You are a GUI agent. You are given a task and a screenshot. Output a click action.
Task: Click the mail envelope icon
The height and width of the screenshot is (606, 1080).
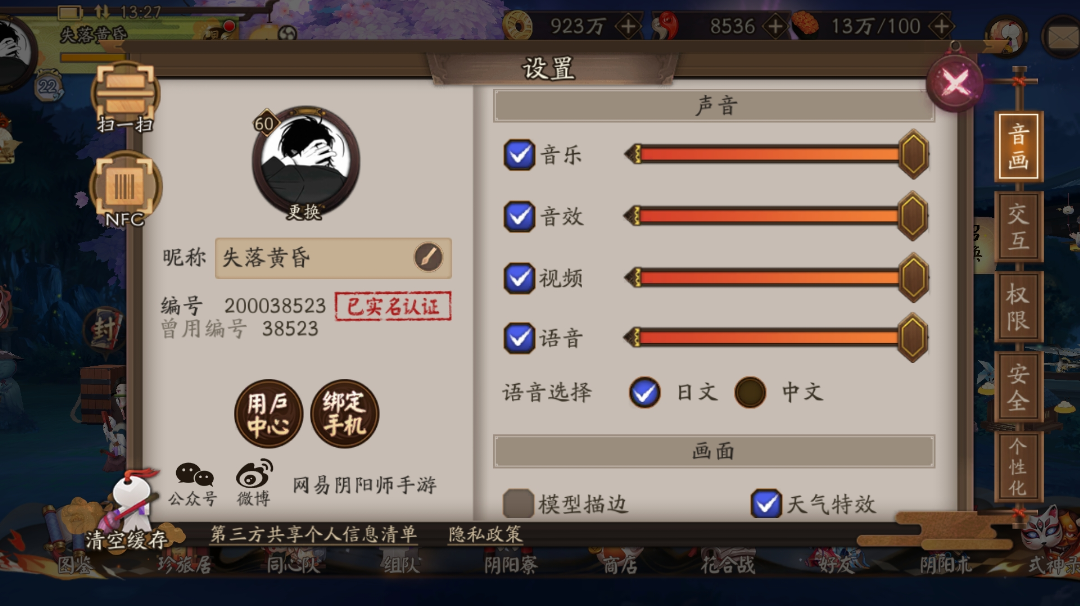click(x=1061, y=36)
